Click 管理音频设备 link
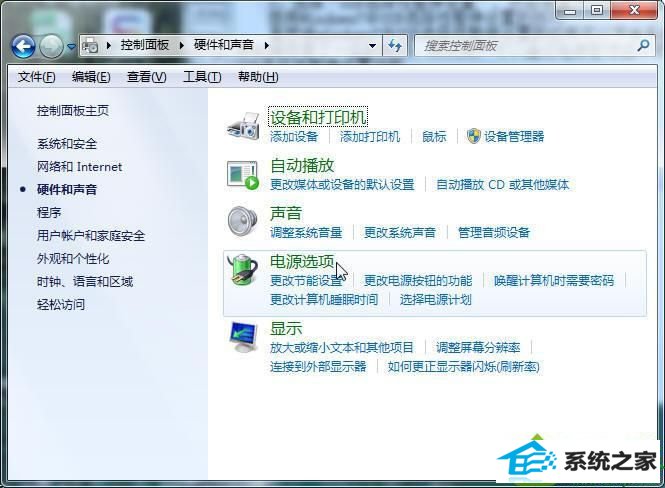 (494, 232)
